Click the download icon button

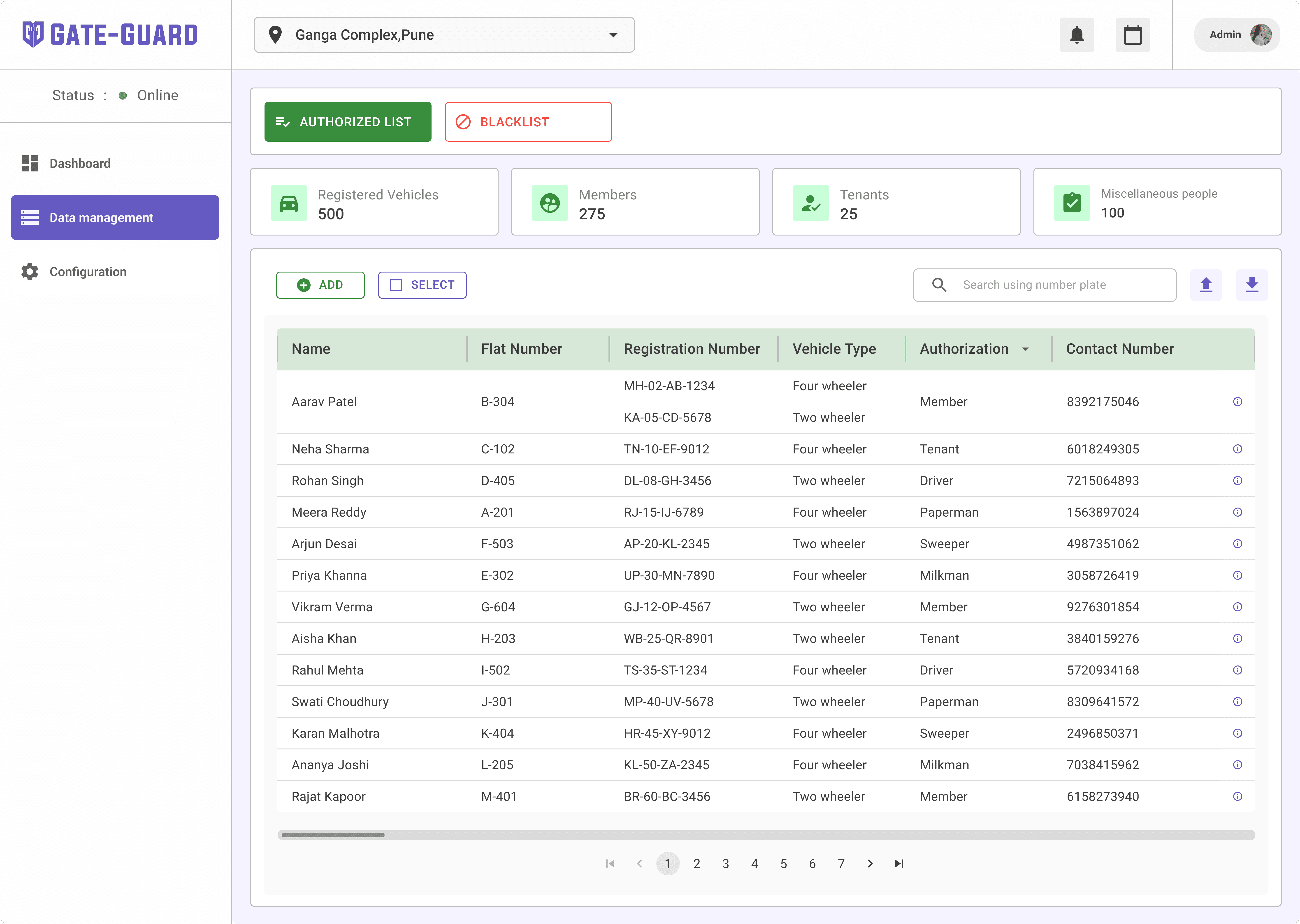pos(1252,285)
